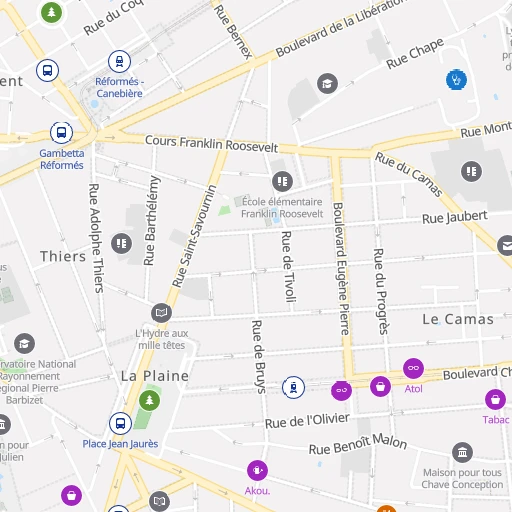Open the purple shopping basket icon left of Atol

tap(380, 387)
